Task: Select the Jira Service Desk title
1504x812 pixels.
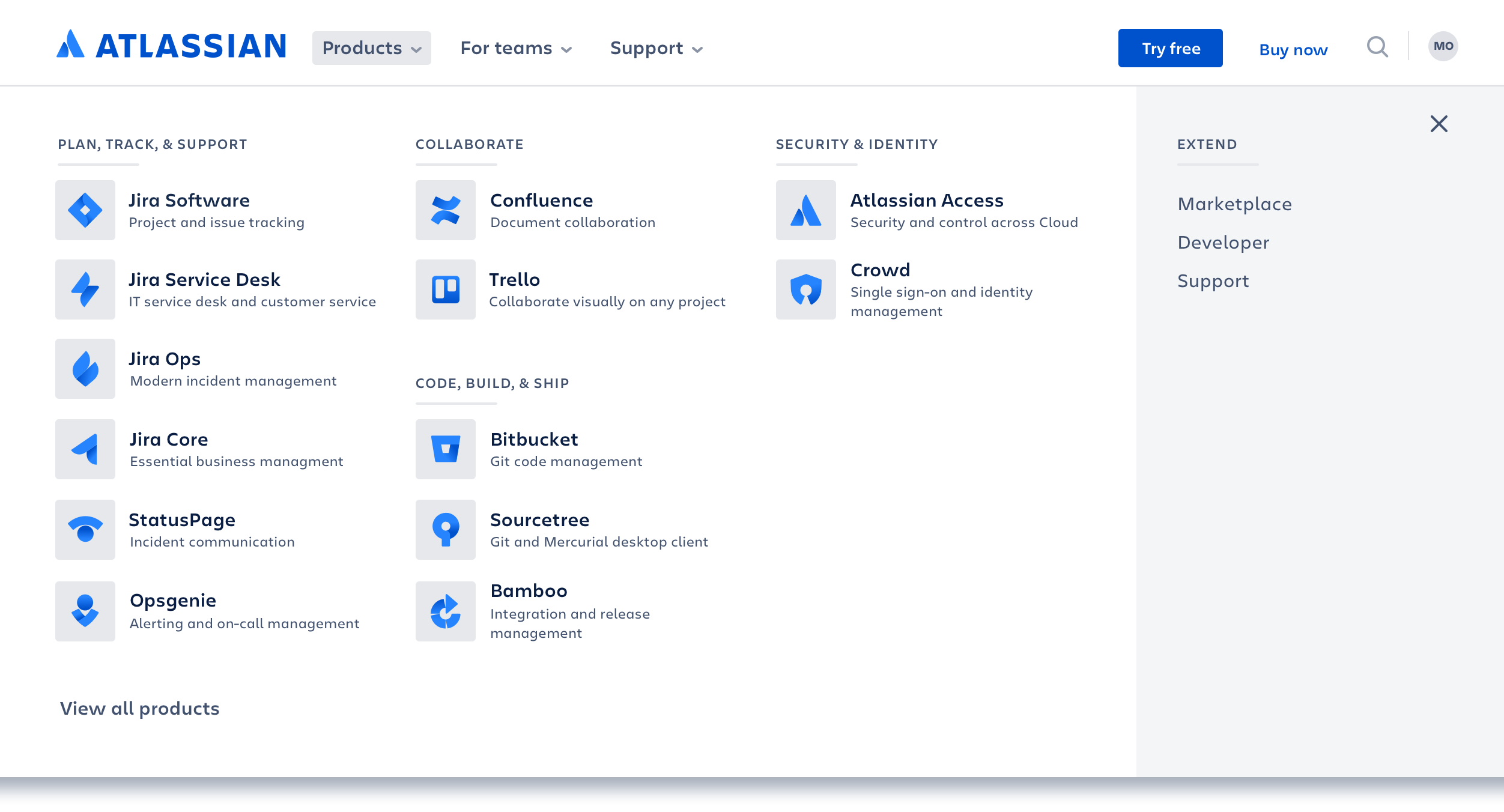Action: (204, 279)
